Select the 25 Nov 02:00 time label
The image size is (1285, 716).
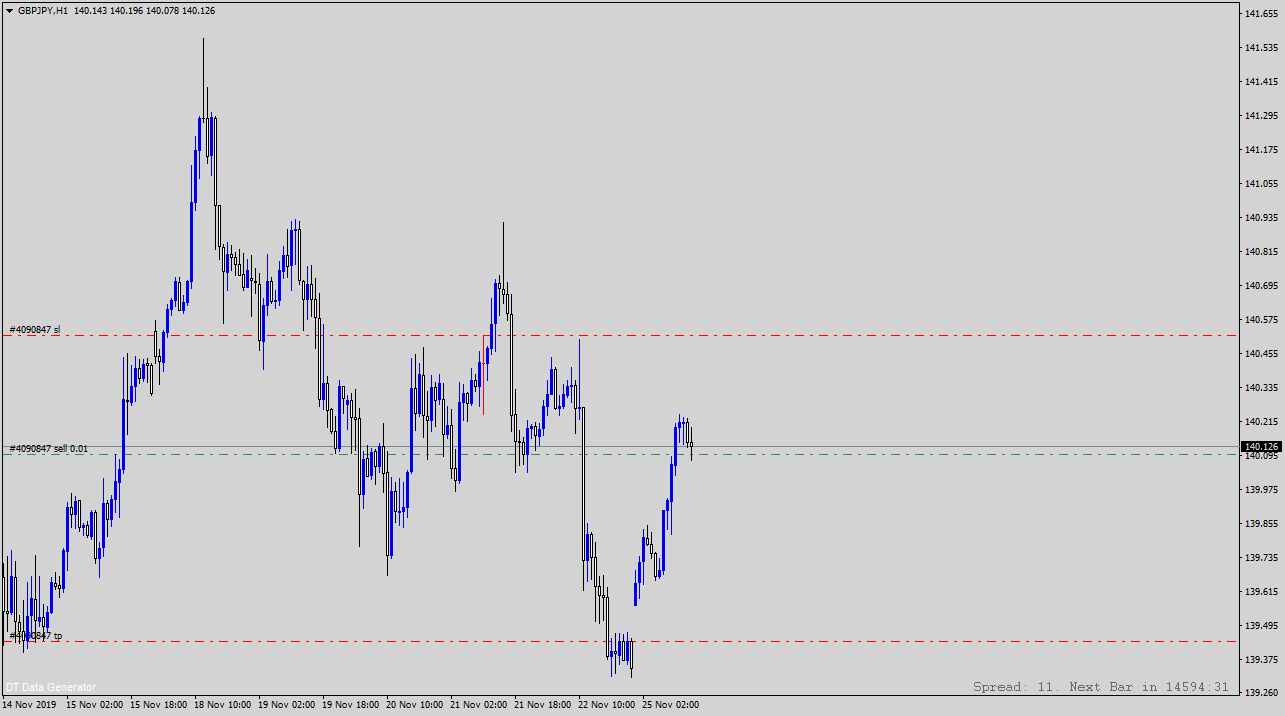670,704
